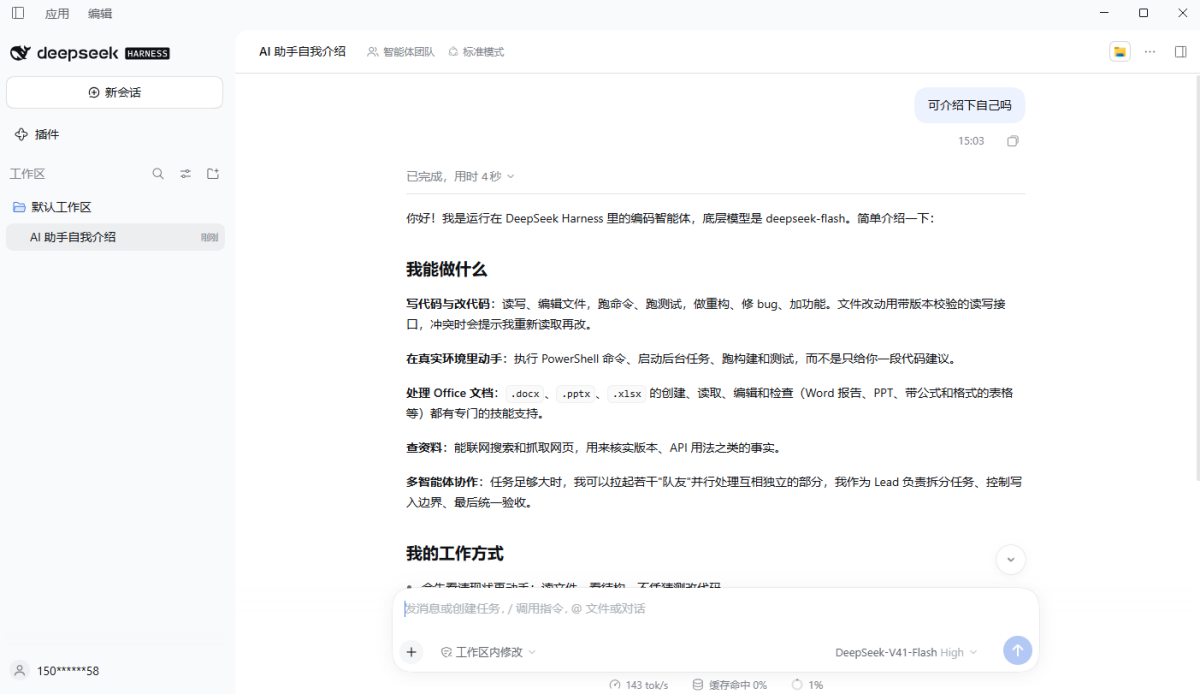Click the 刚刚 time label in sidebar

point(209,238)
